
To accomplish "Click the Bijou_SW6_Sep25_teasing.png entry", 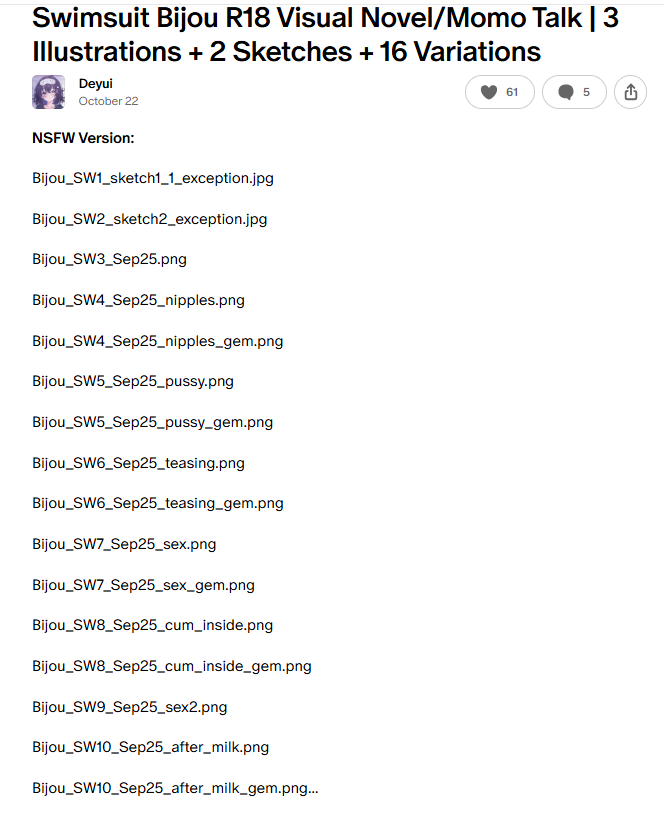I will pyautogui.click(x=138, y=463).
